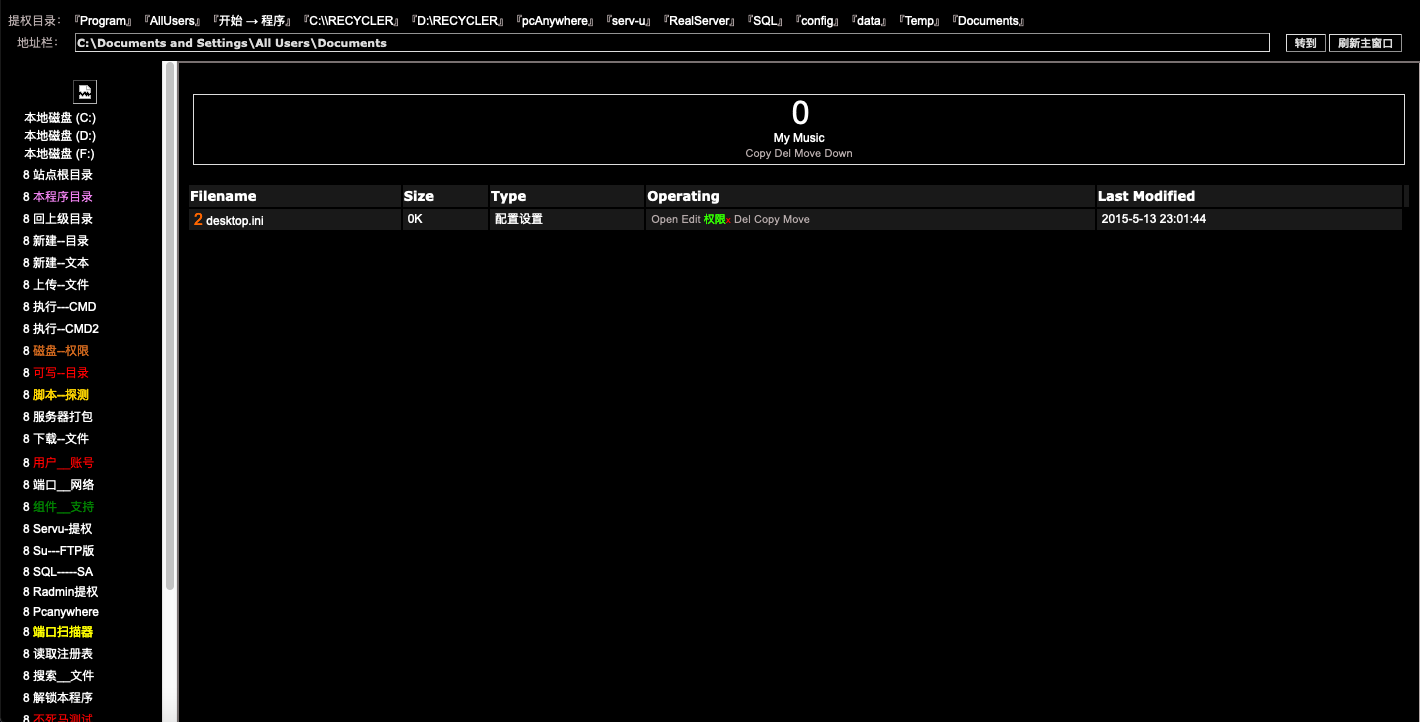Open 读取注册表 in sidebar
The image size is (1420, 722).
(x=63, y=654)
